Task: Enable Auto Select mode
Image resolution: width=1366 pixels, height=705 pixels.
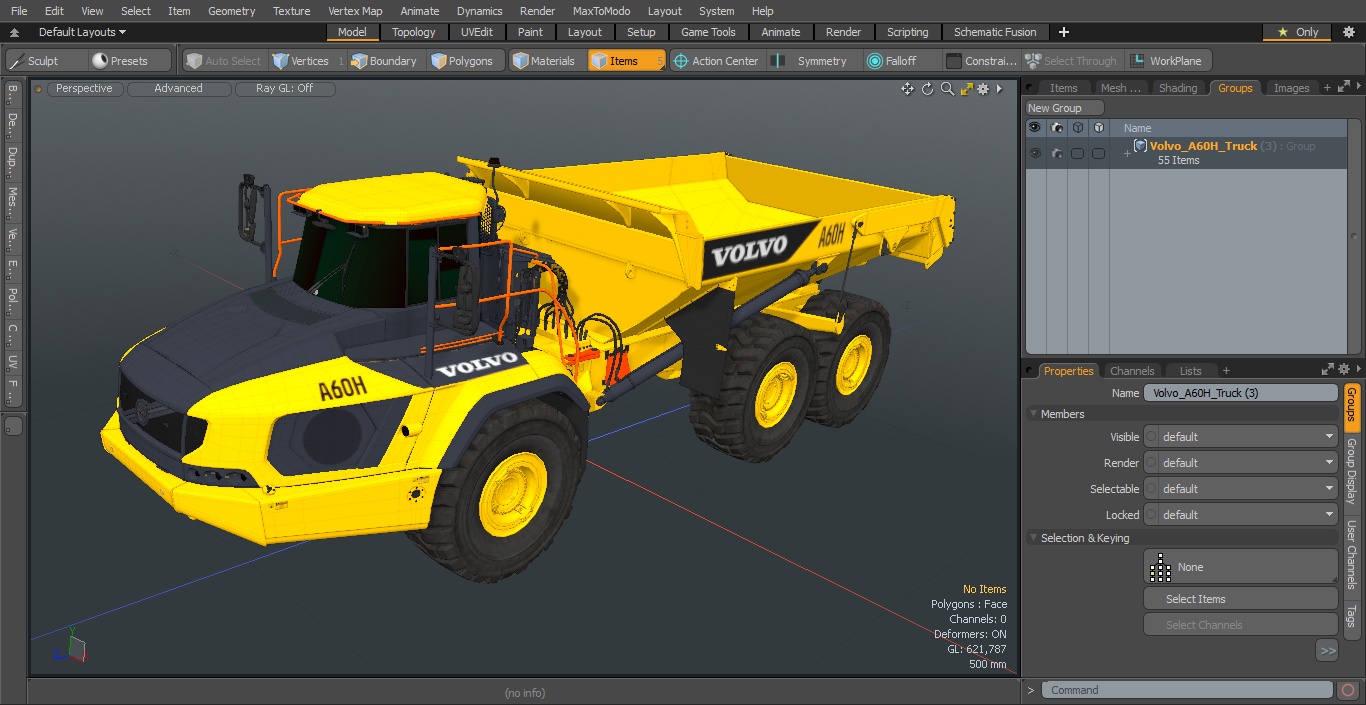Action: [223, 61]
